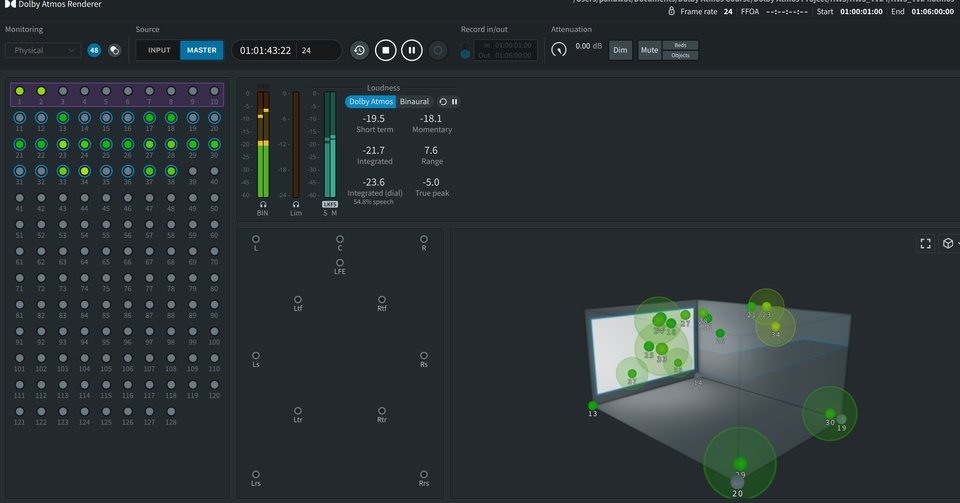Click the sync/chase clock icon button
This screenshot has width=960, height=503.
pyautogui.click(x=359, y=50)
